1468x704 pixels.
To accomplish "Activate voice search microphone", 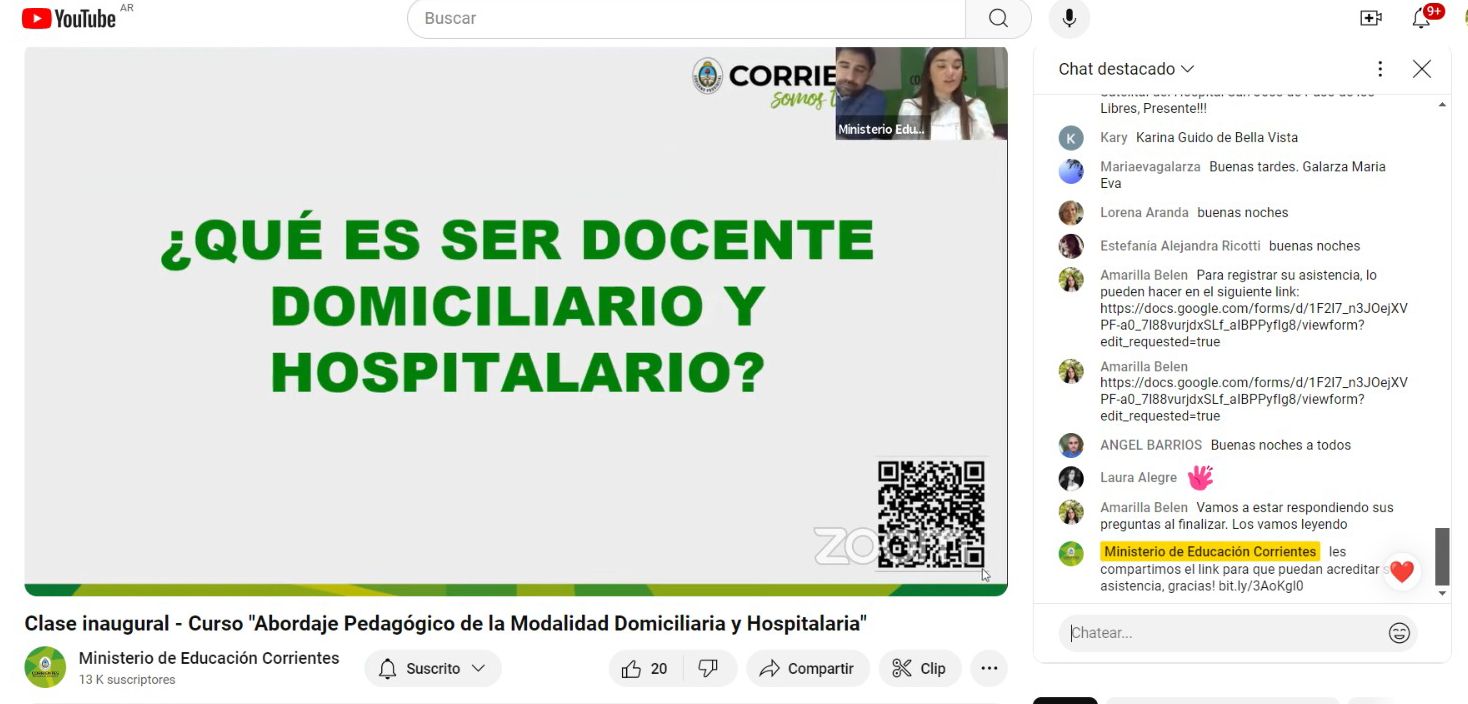I will pos(1069,18).
